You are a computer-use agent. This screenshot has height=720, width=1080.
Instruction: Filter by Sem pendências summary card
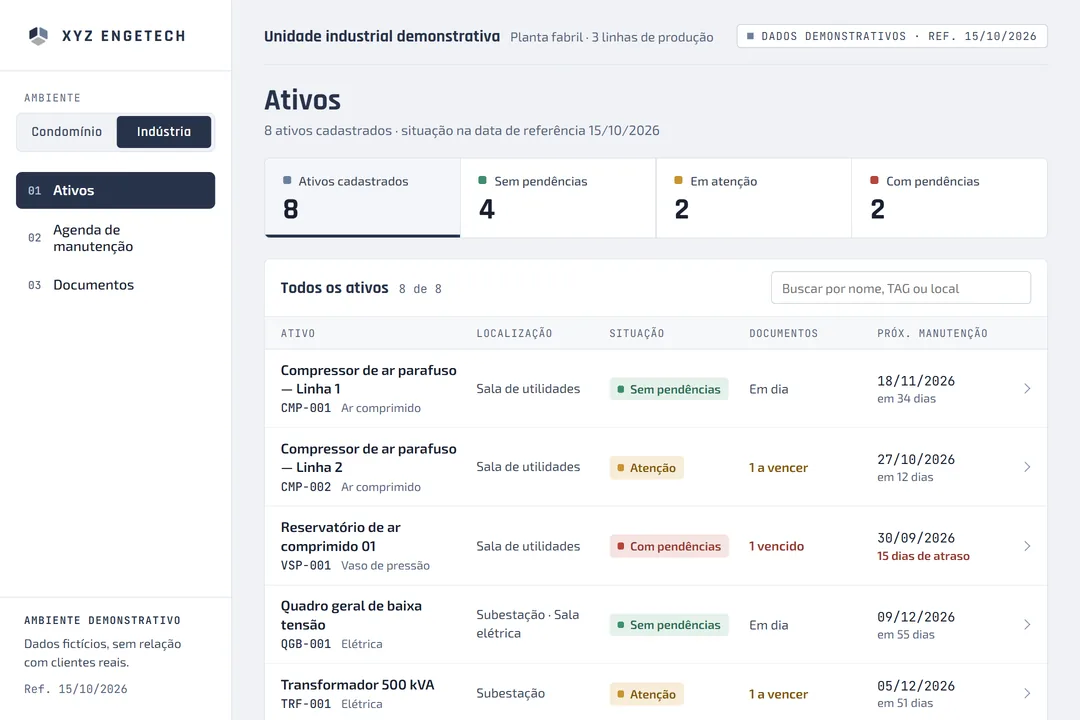pos(558,198)
